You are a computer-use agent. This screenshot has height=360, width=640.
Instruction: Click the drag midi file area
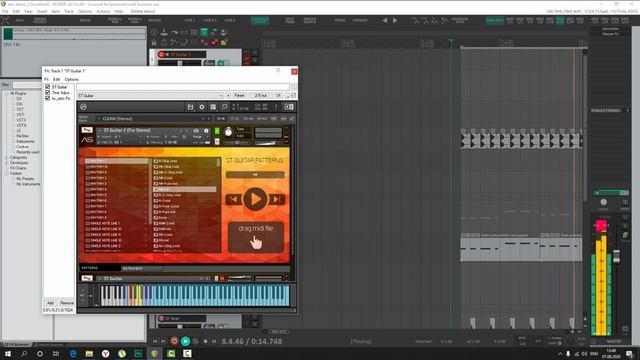(x=256, y=236)
